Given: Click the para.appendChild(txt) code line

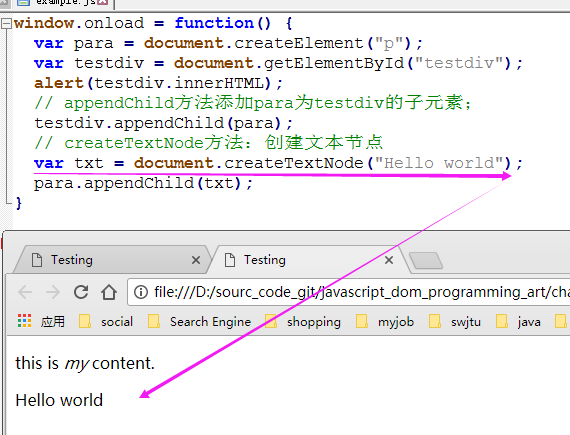Looking at the screenshot, I should pos(143,183).
